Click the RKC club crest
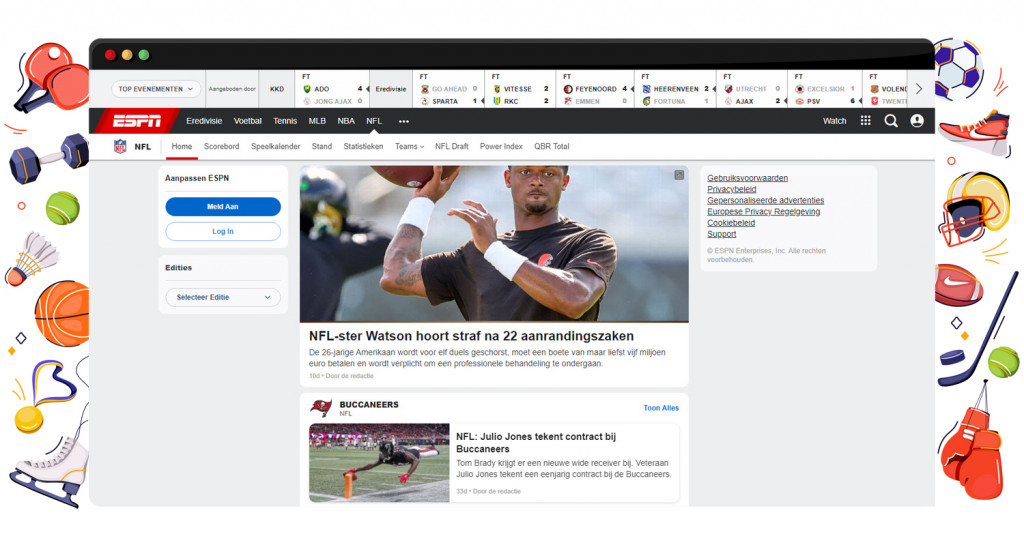The height and width of the screenshot is (545, 1024). 496,101
